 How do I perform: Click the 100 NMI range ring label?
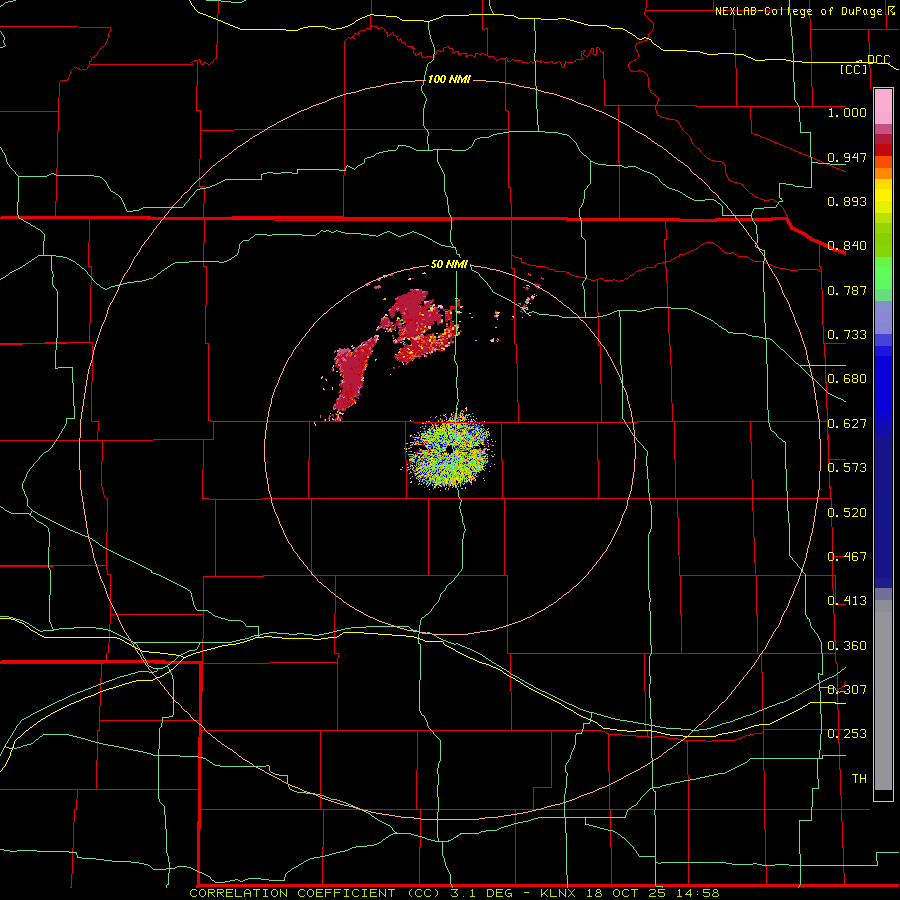click(x=449, y=79)
